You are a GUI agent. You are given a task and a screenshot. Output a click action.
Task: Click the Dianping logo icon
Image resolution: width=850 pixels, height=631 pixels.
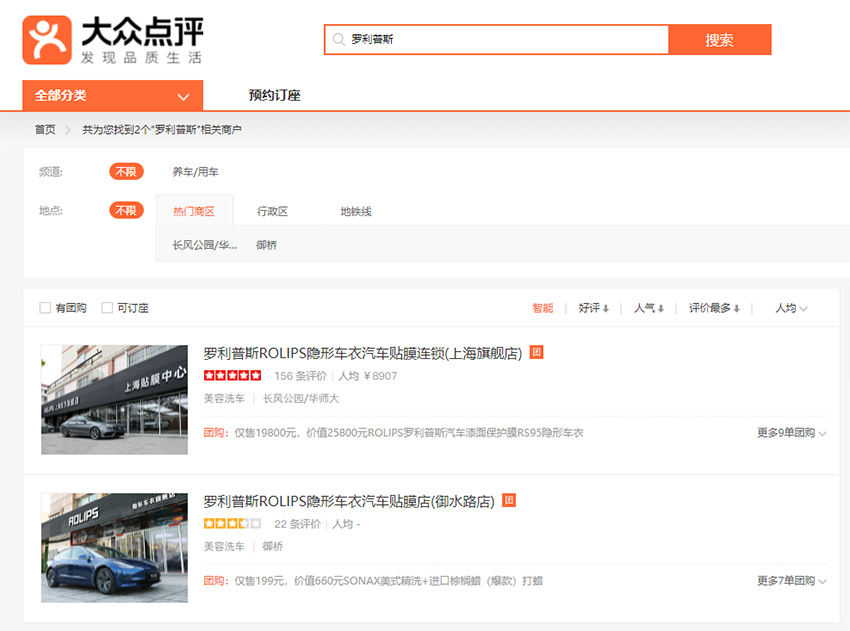(x=47, y=40)
